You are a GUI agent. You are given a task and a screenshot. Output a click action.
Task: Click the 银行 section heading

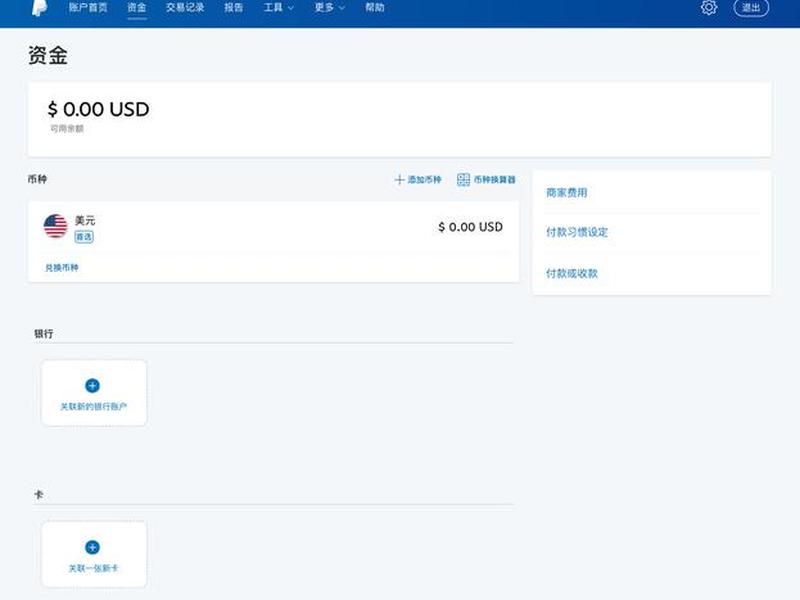[x=44, y=334]
